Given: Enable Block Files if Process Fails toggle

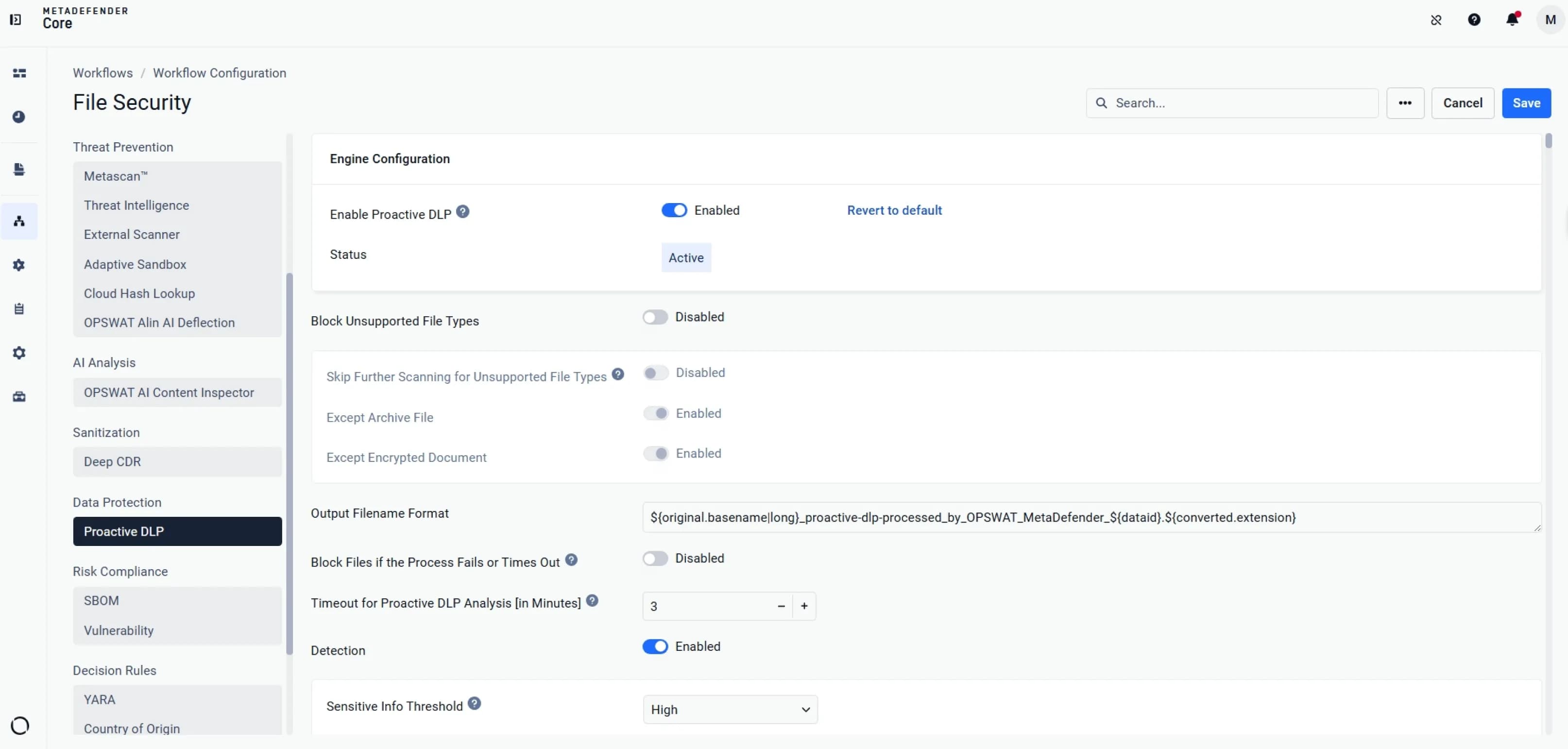Looking at the screenshot, I should click(655, 559).
